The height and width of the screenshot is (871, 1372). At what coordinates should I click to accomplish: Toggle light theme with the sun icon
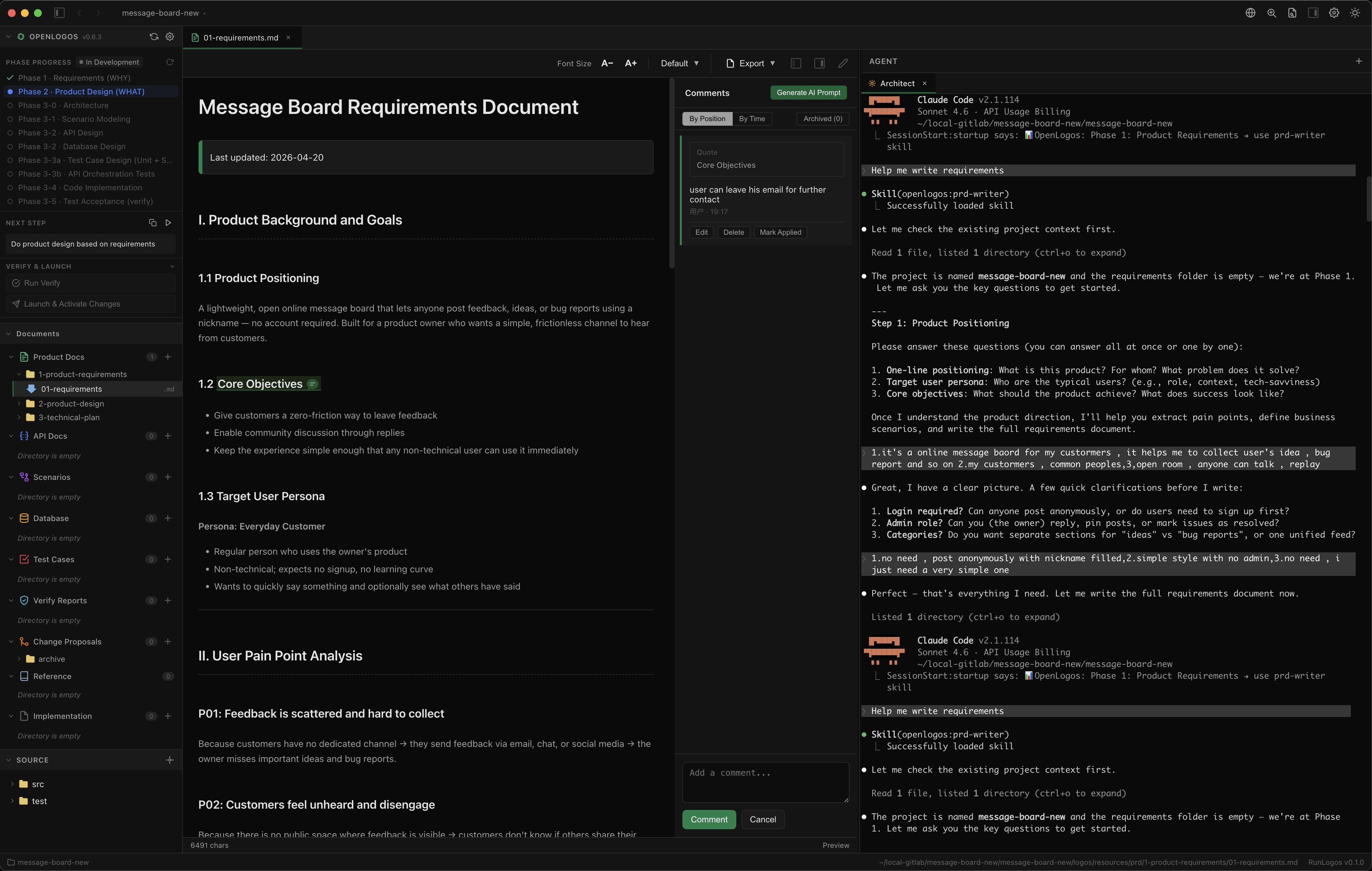click(1355, 12)
